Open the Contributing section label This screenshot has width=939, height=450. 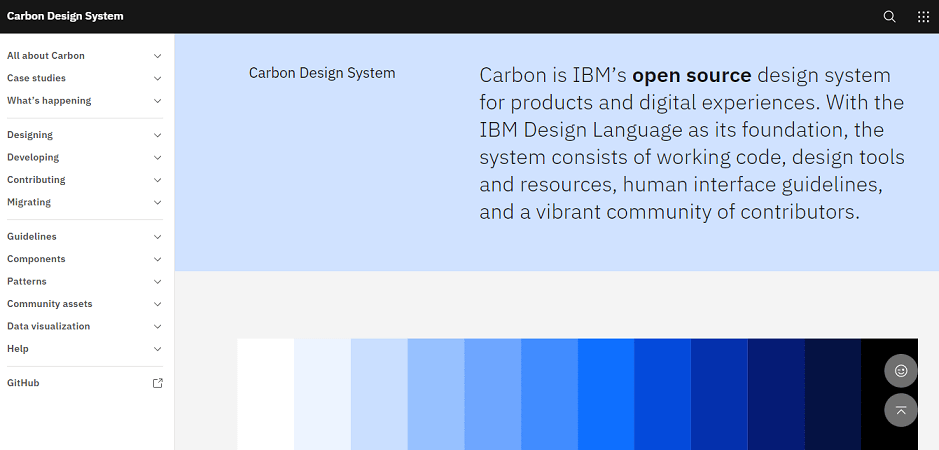[36, 180]
